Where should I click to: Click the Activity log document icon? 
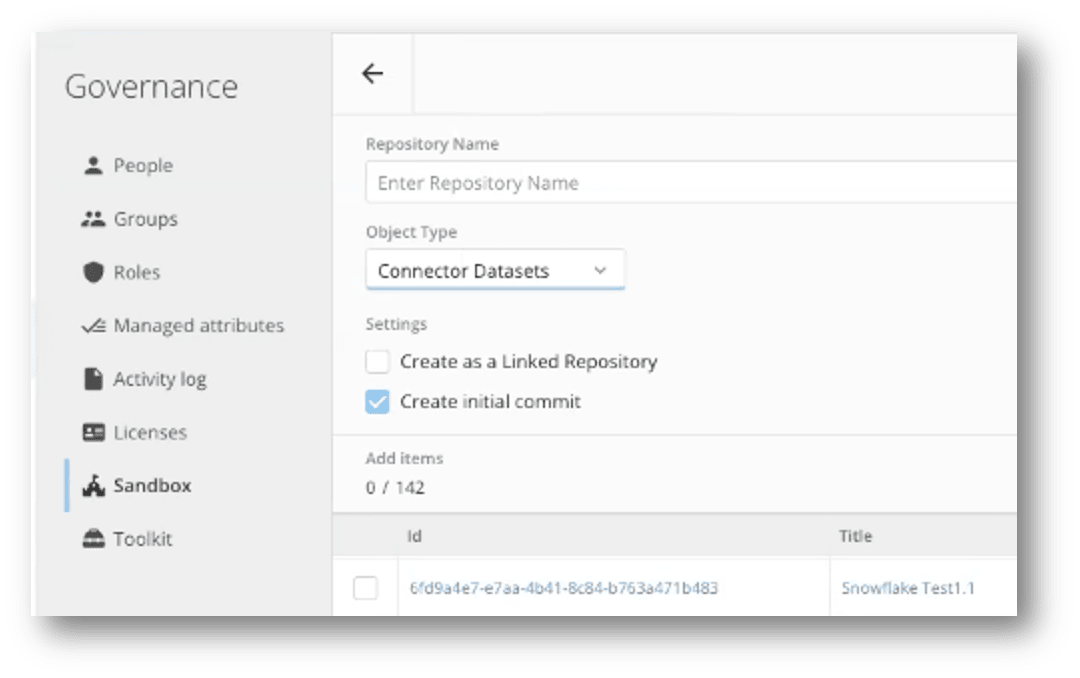coord(93,379)
